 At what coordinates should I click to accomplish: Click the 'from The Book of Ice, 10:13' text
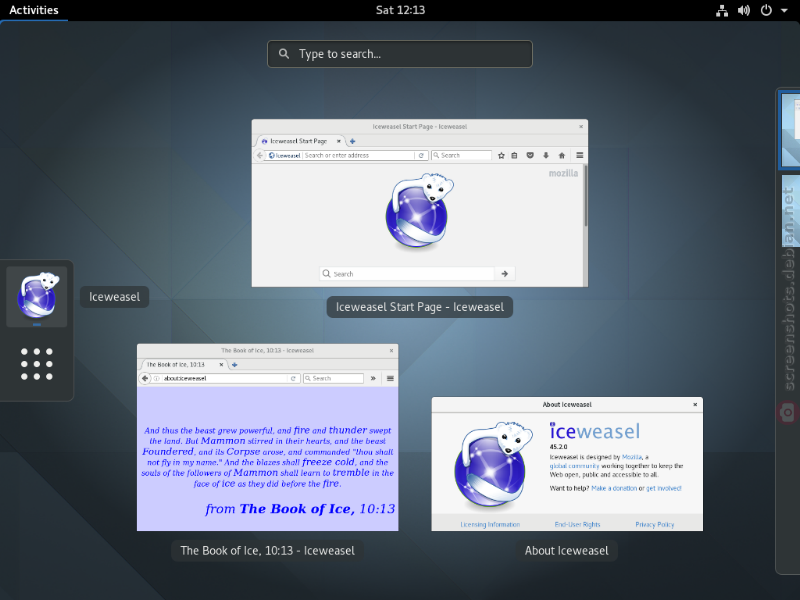300,509
